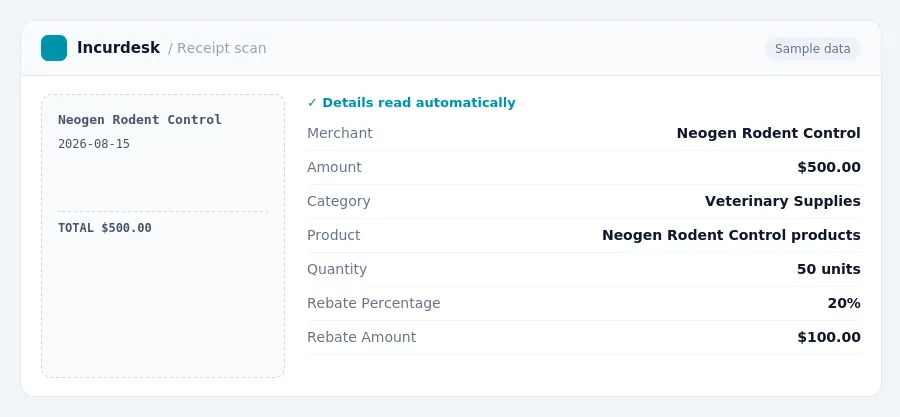Click the Receipt scan breadcrumb
The image size is (900, 417).
click(222, 48)
